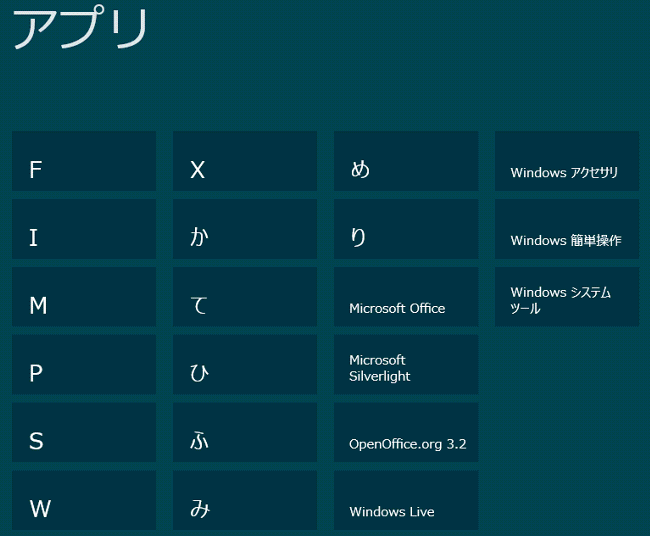Jump to the め kana tile

coord(406,161)
